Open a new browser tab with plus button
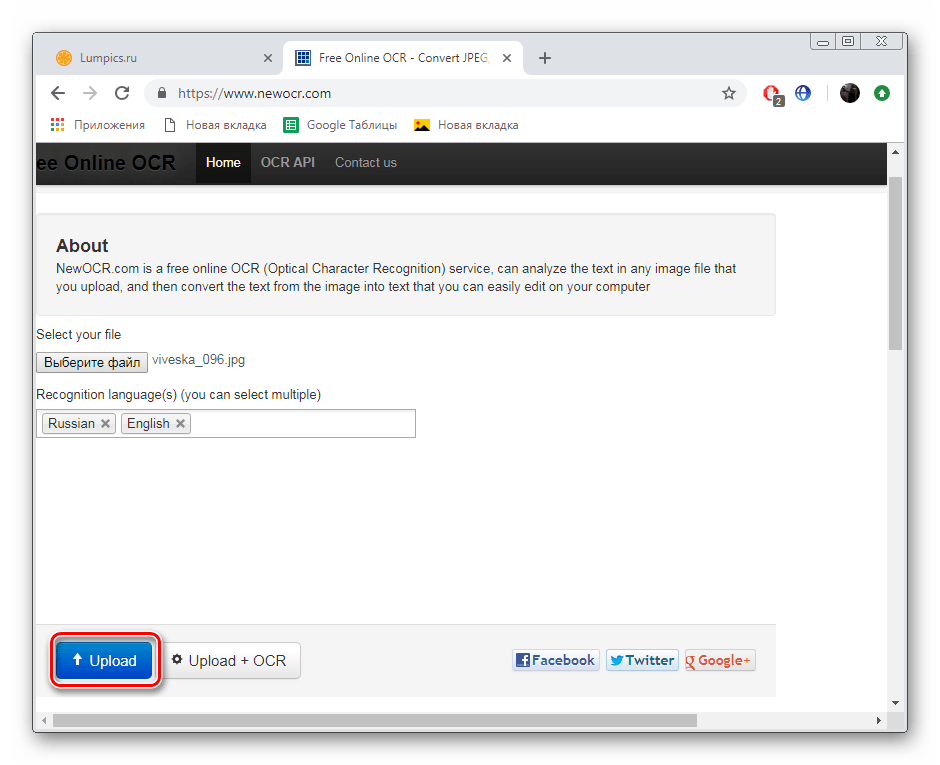 pyautogui.click(x=544, y=58)
